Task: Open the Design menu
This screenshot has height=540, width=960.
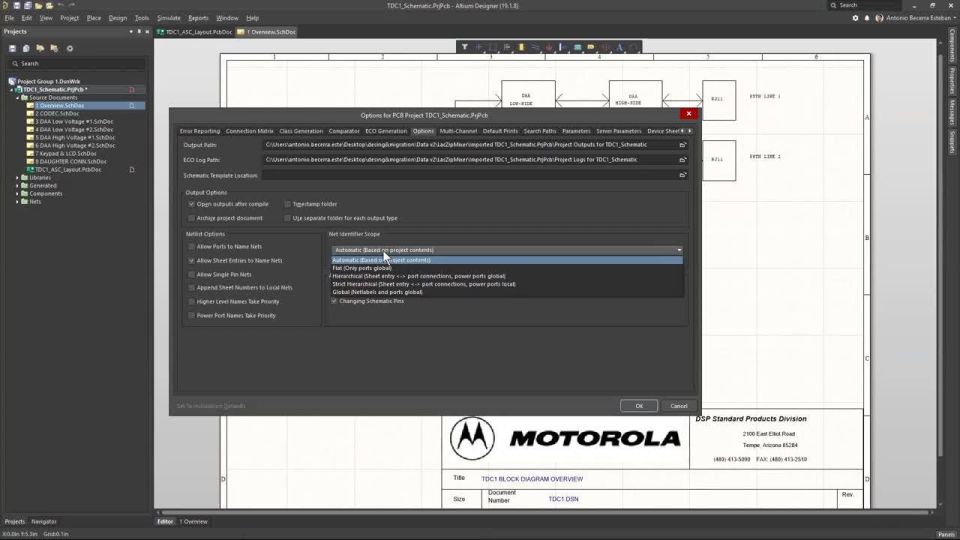Action: (x=118, y=18)
